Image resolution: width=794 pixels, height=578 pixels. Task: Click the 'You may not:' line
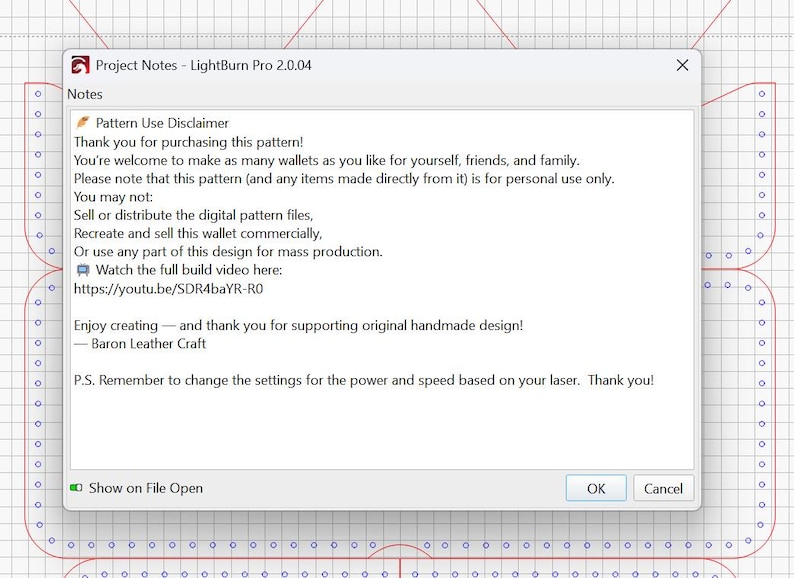(x=113, y=197)
